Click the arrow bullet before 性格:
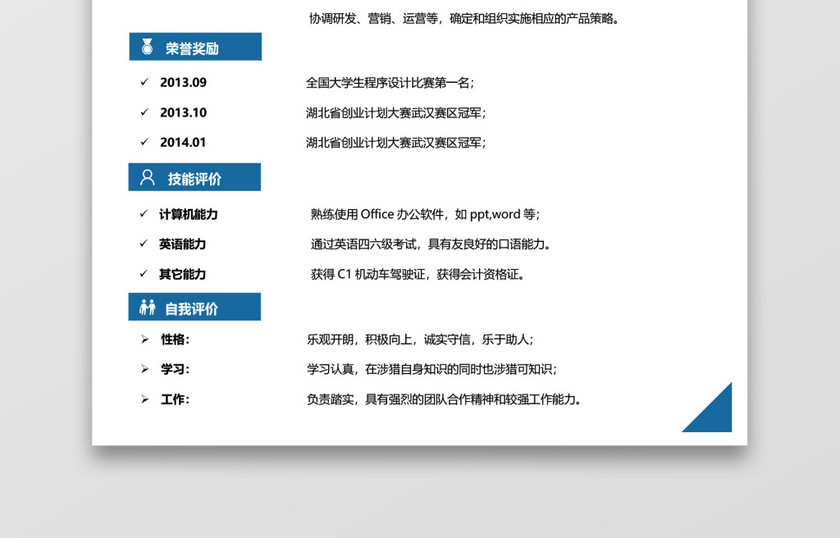Image resolution: width=840 pixels, height=538 pixels. [x=145, y=339]
